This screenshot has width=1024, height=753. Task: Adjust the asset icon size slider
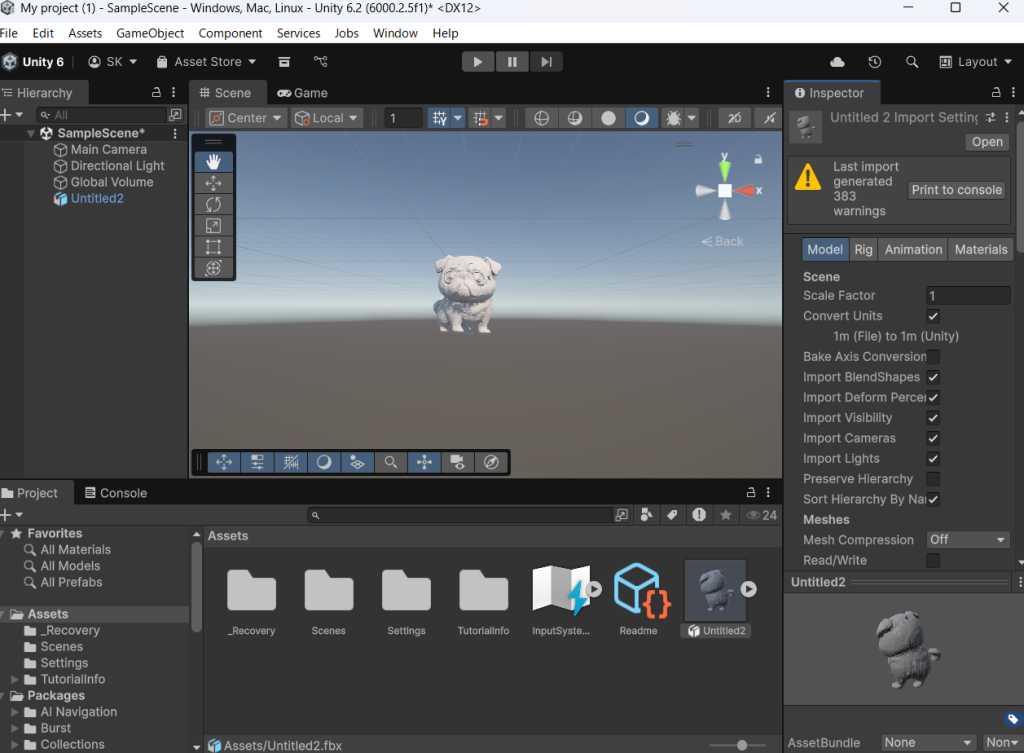pos(742,745)
